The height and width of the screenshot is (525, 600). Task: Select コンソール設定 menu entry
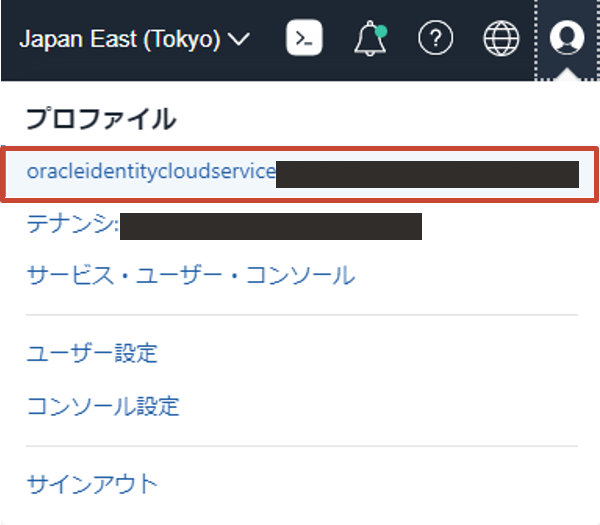pyautogui.click(x=103, y=406)
